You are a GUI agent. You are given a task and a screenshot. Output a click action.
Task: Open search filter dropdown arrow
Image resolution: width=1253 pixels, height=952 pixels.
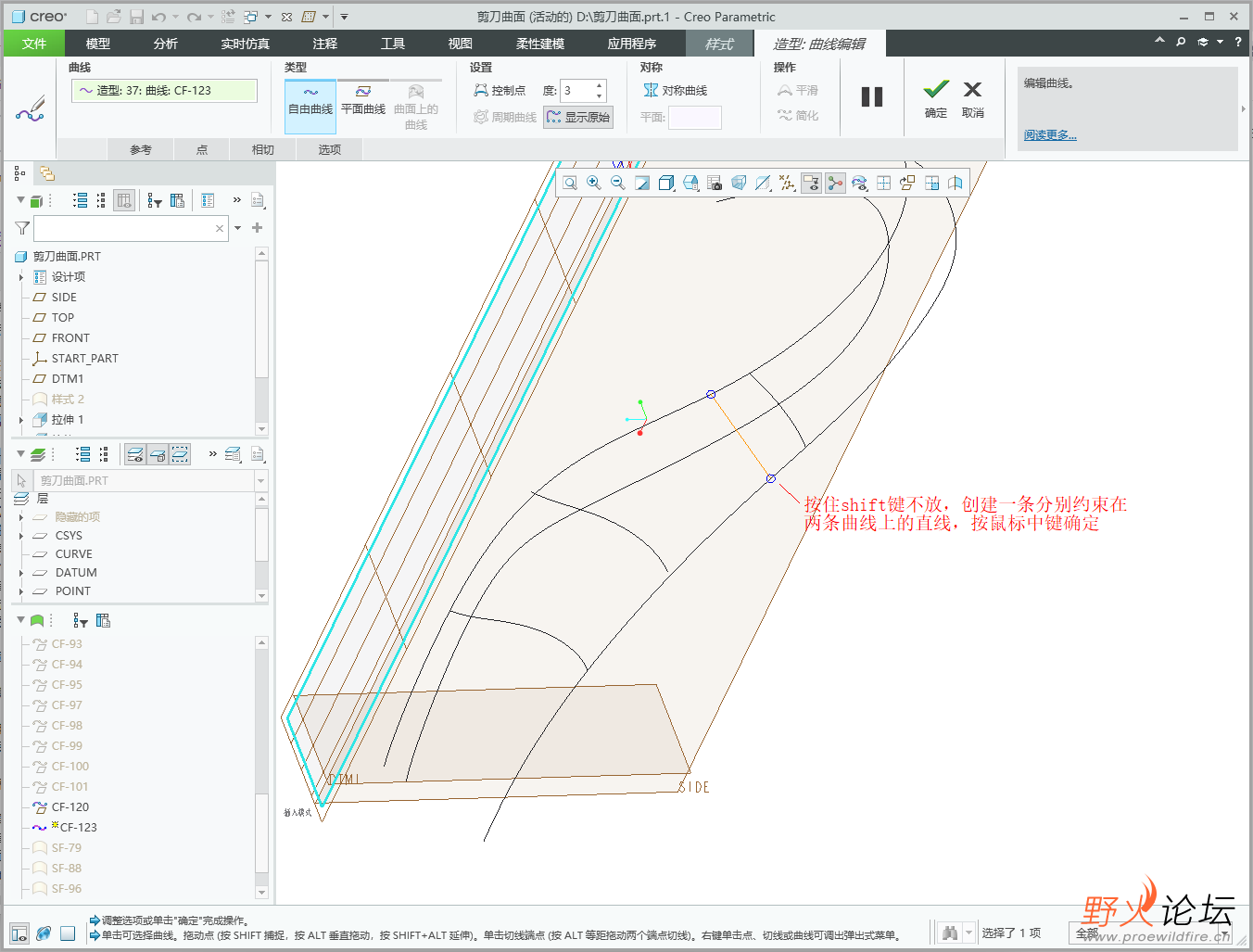pyautogui.click(x=238, y=228)
